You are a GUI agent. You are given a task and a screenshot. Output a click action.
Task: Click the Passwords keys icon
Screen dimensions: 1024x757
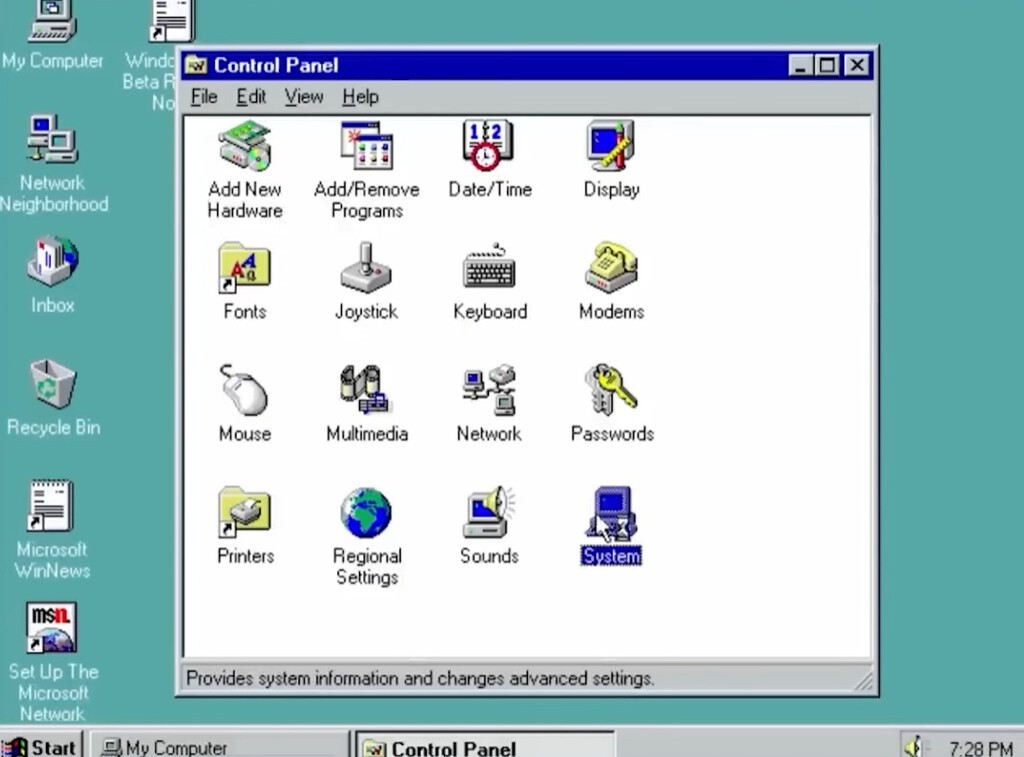click(x=611, y=390)
